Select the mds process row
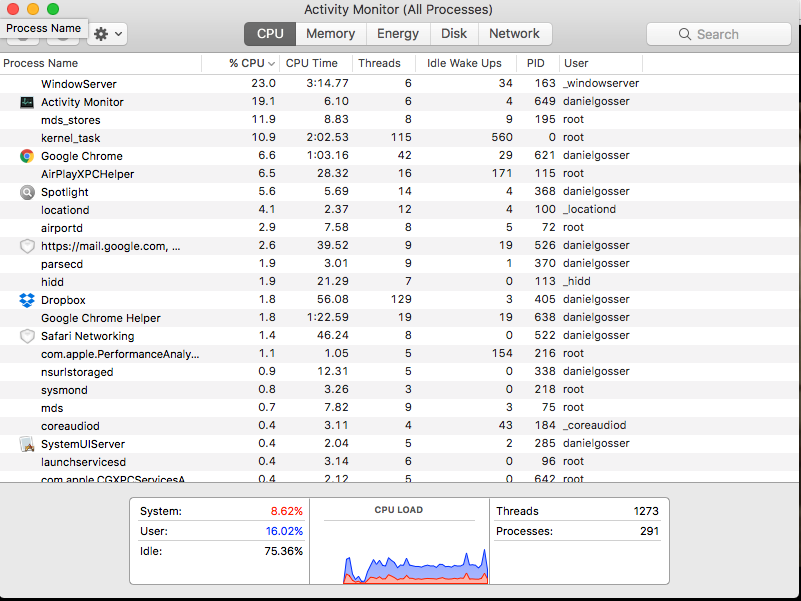 [x=400, y=407]
